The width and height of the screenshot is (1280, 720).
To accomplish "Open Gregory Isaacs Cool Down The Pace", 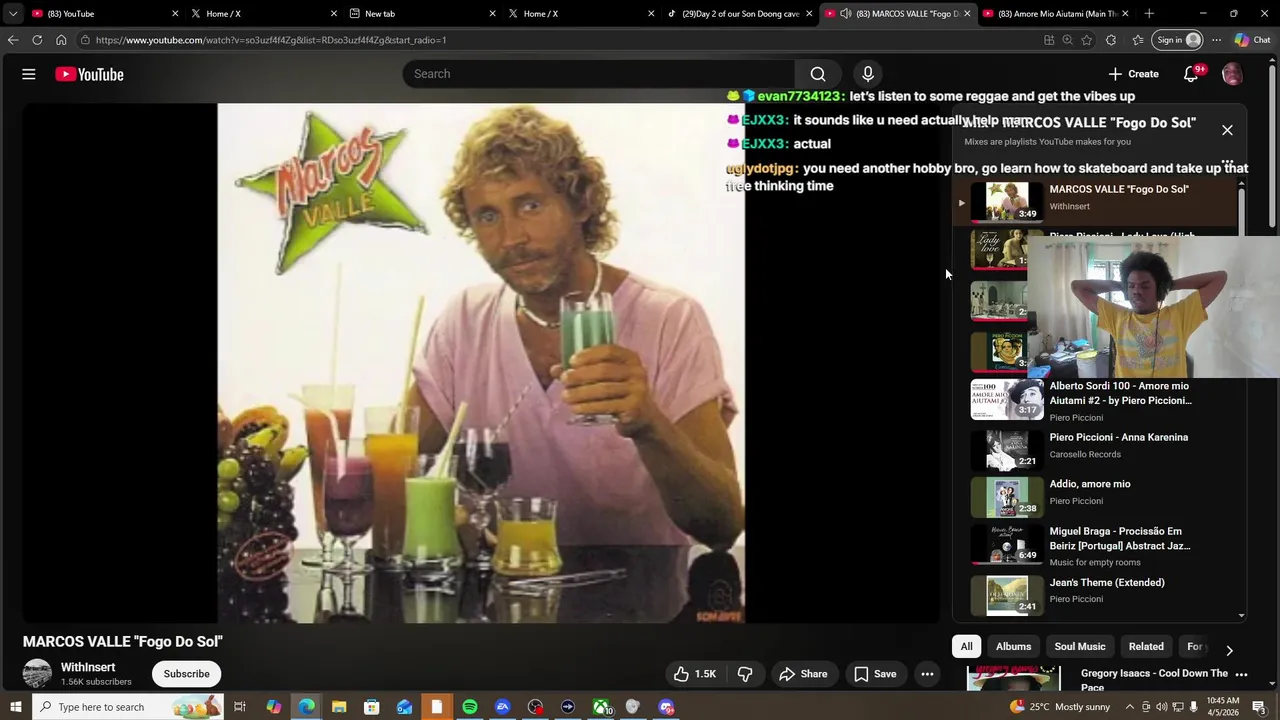I will [x=1154, y=680].
